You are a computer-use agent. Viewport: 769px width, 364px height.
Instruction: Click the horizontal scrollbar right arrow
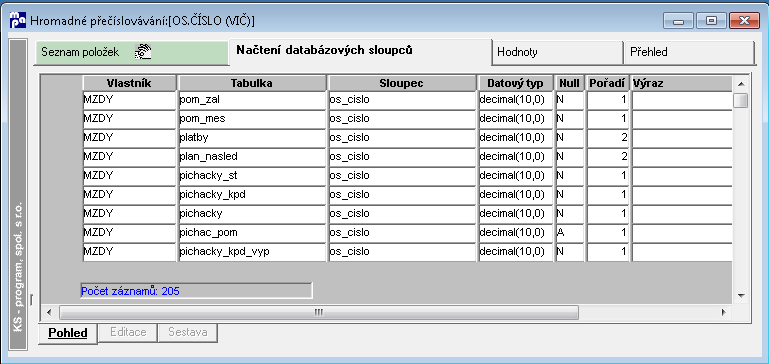723,312
